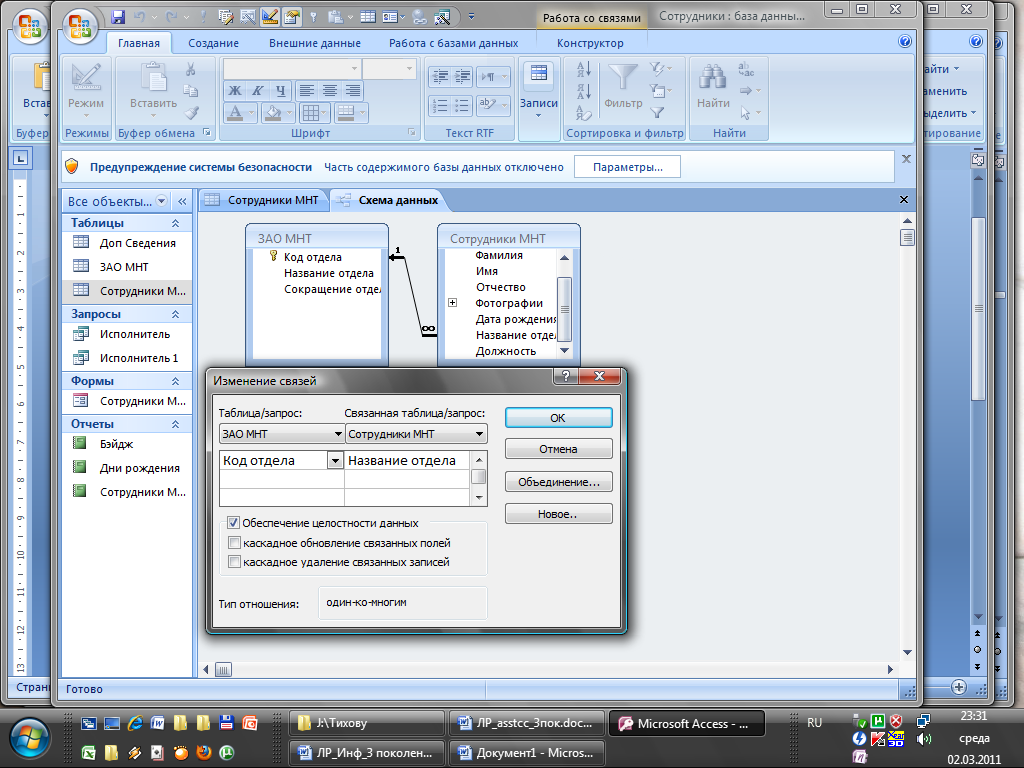
Task: Click the Windows Start orb
Action: [29, 739]
